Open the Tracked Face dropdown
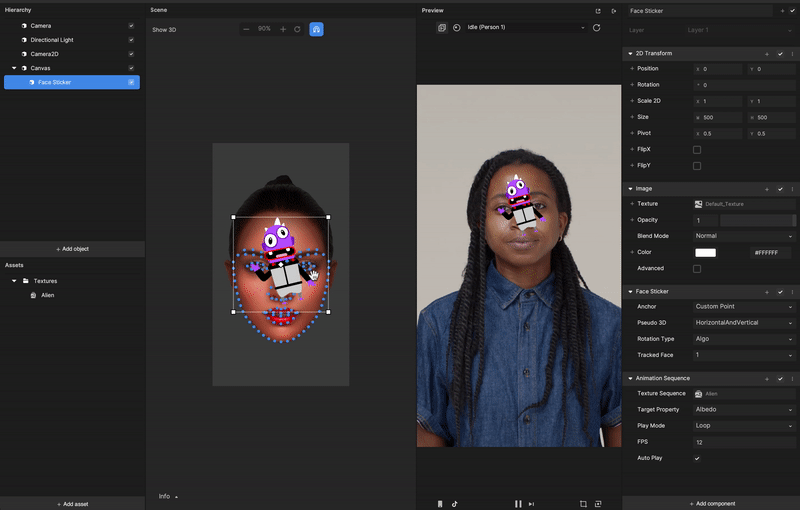800x510 pixels. (744, 355)
